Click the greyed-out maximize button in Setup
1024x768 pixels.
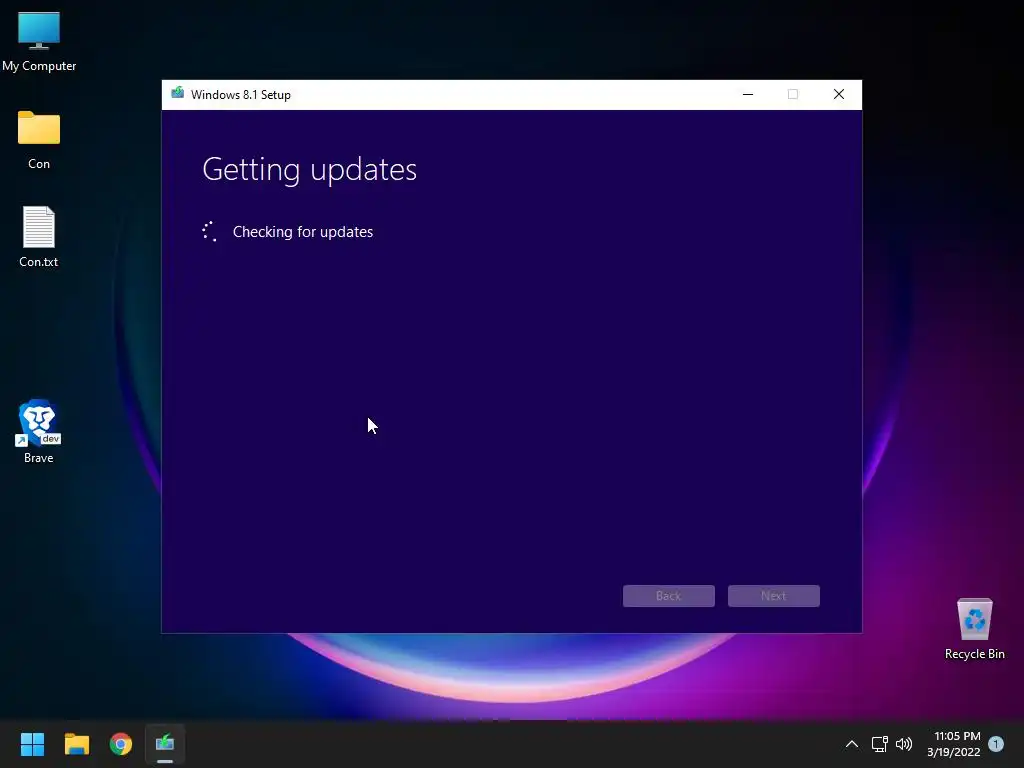793,95
